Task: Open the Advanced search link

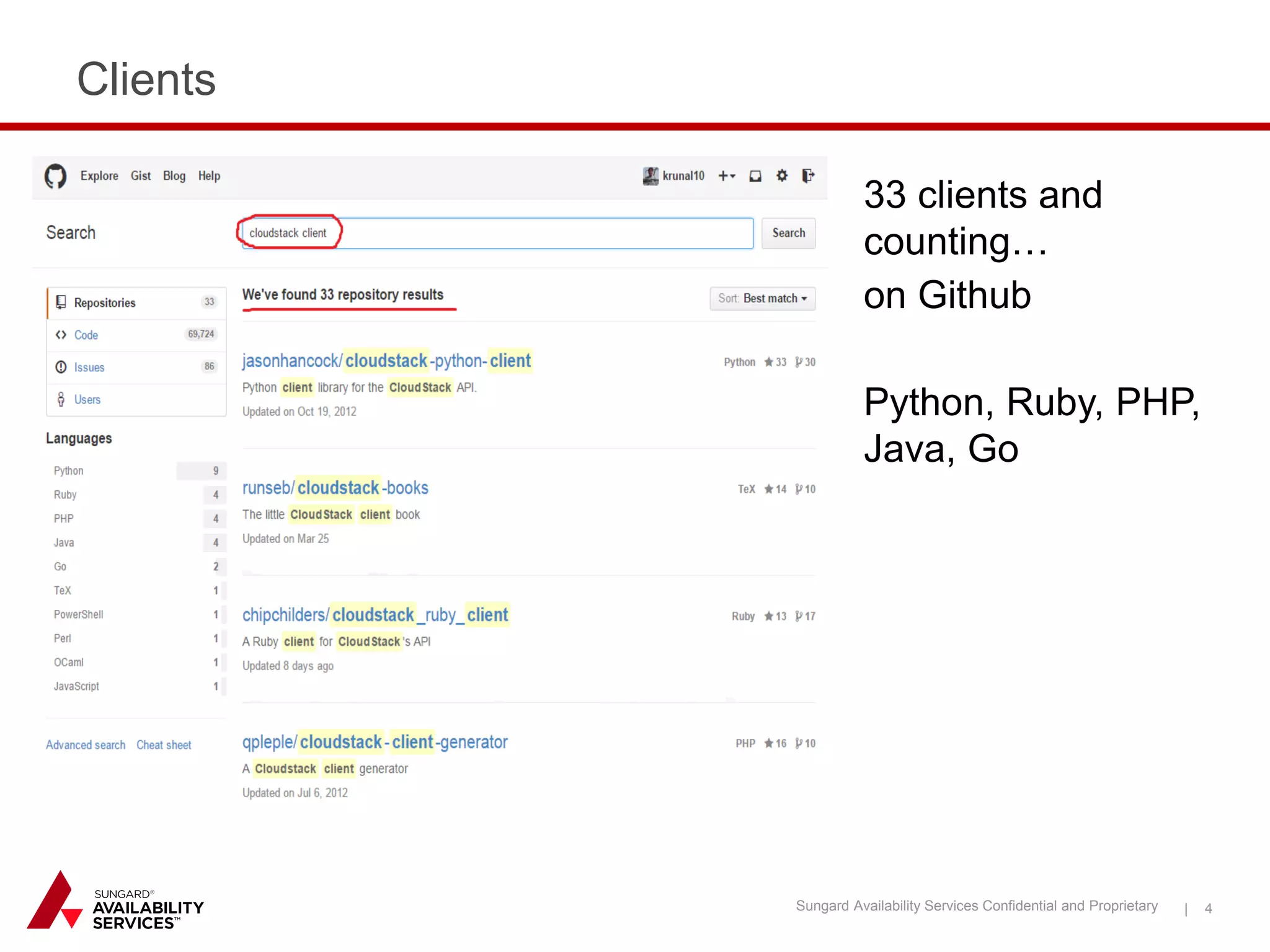Action: pos(86,745)
